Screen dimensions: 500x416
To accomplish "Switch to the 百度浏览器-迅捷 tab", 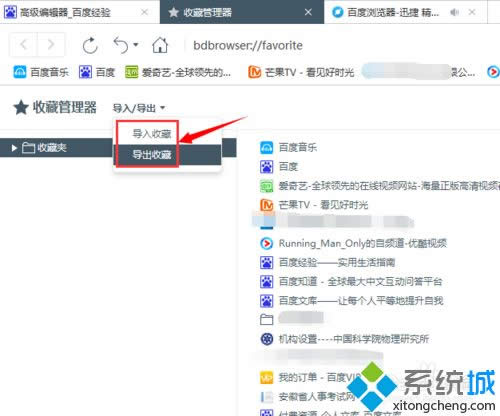I will (x=393, y=13).
